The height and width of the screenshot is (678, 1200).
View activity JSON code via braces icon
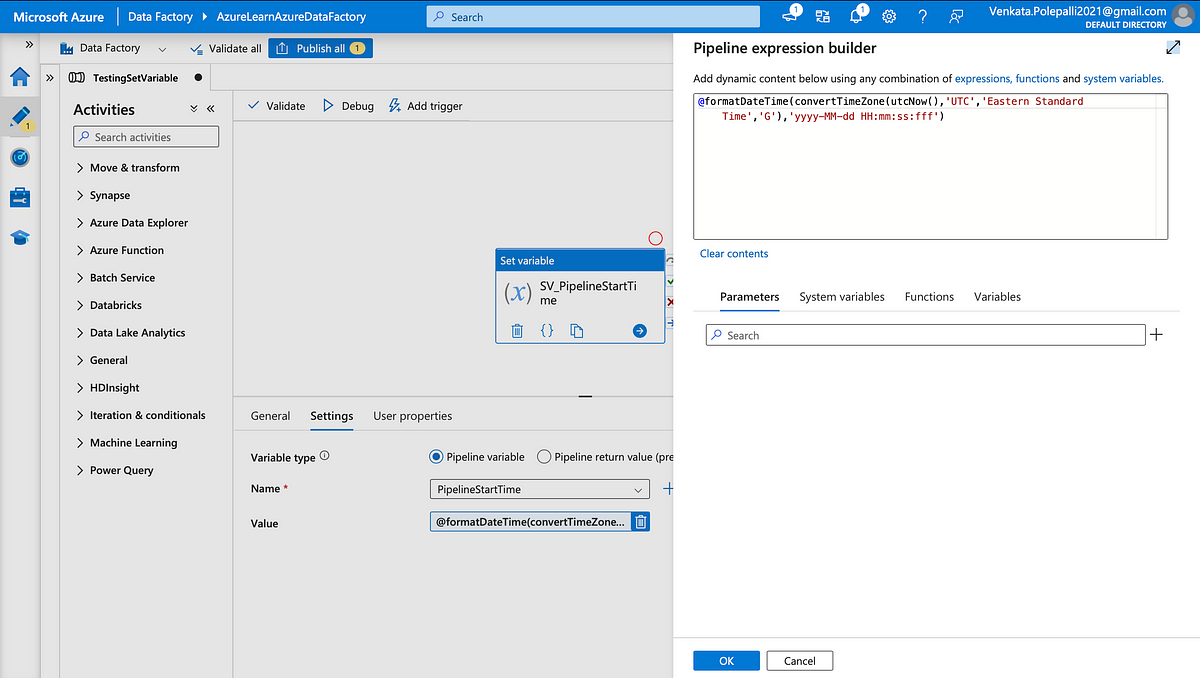tap(547, 331)
